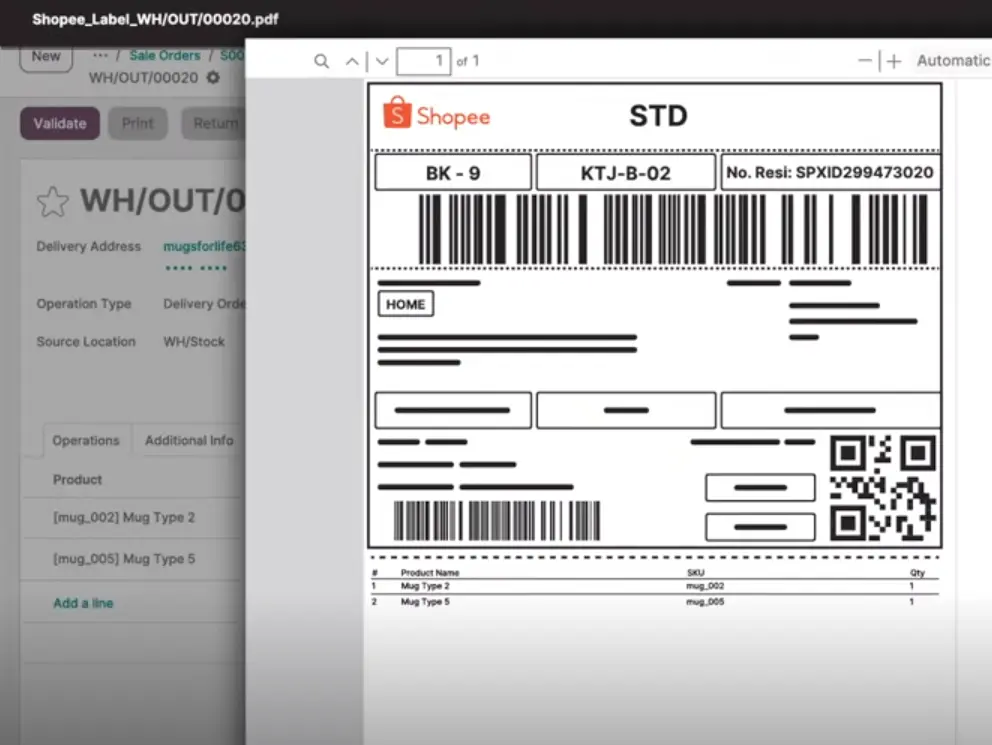Click the WH/Stock source location value
Viewport: 992px width, 745px height.
click(194, 342)
